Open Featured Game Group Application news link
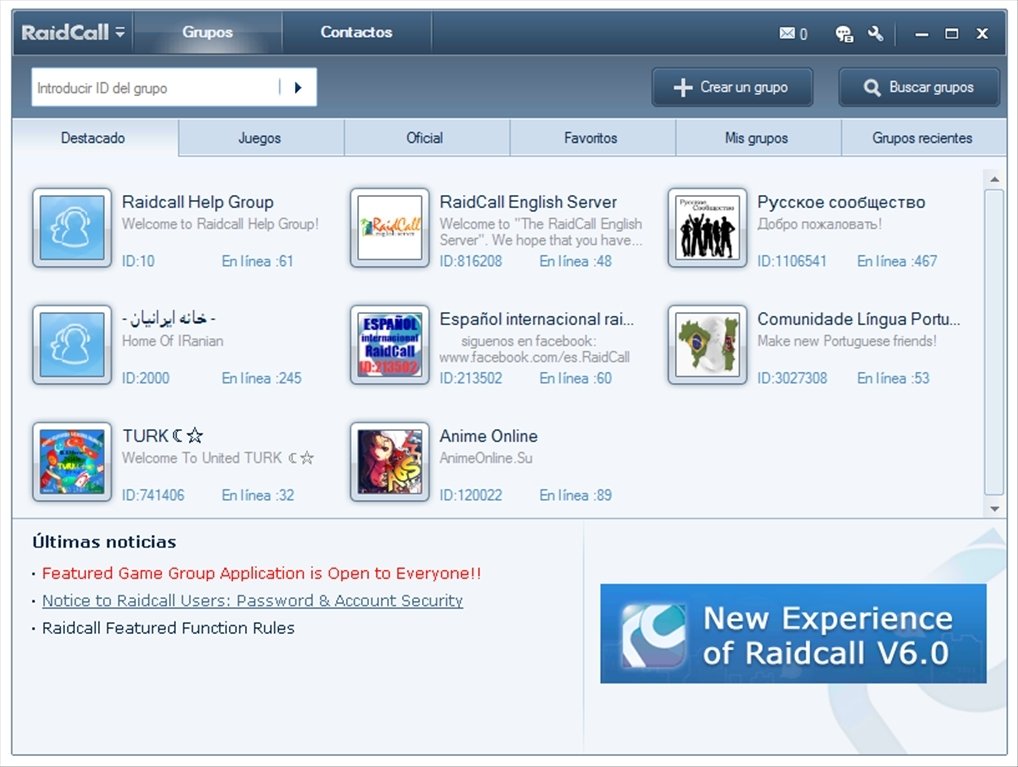The width and height of the screenshot is (1018, 767). [x=262, y=573]
